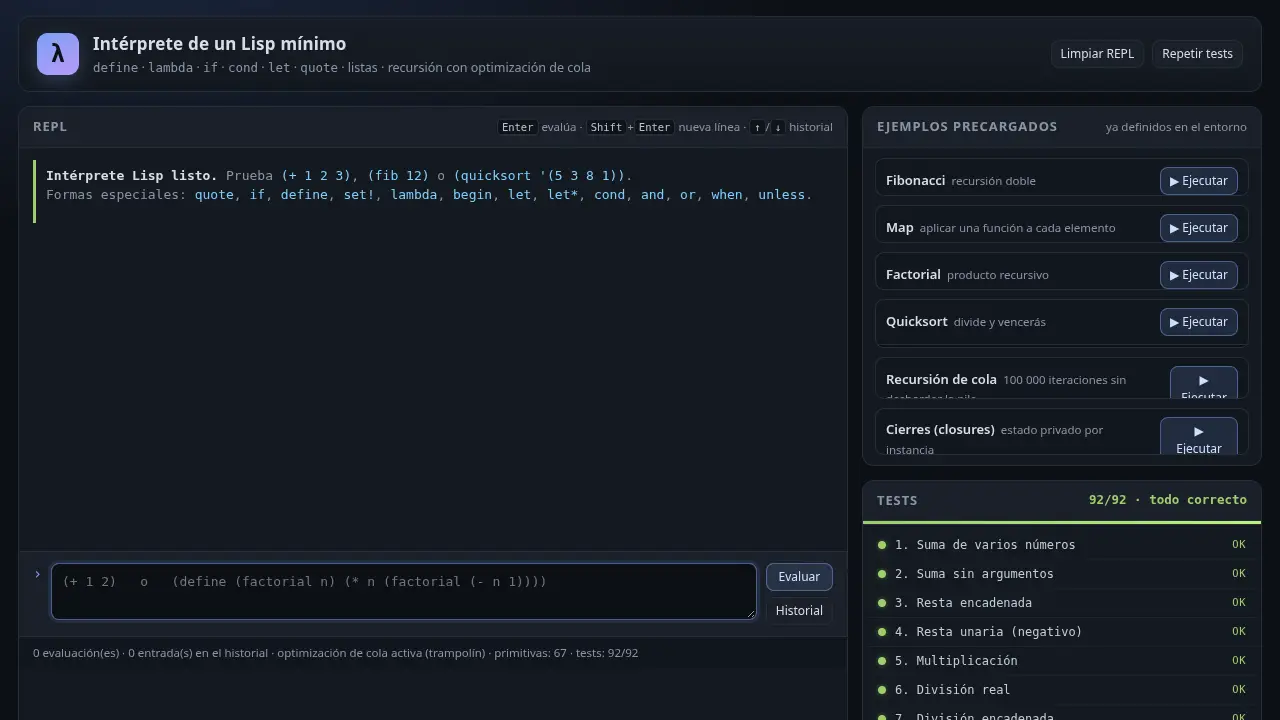Open the Historial button
Screen dimensions: 1280x720
click(799, 611)
